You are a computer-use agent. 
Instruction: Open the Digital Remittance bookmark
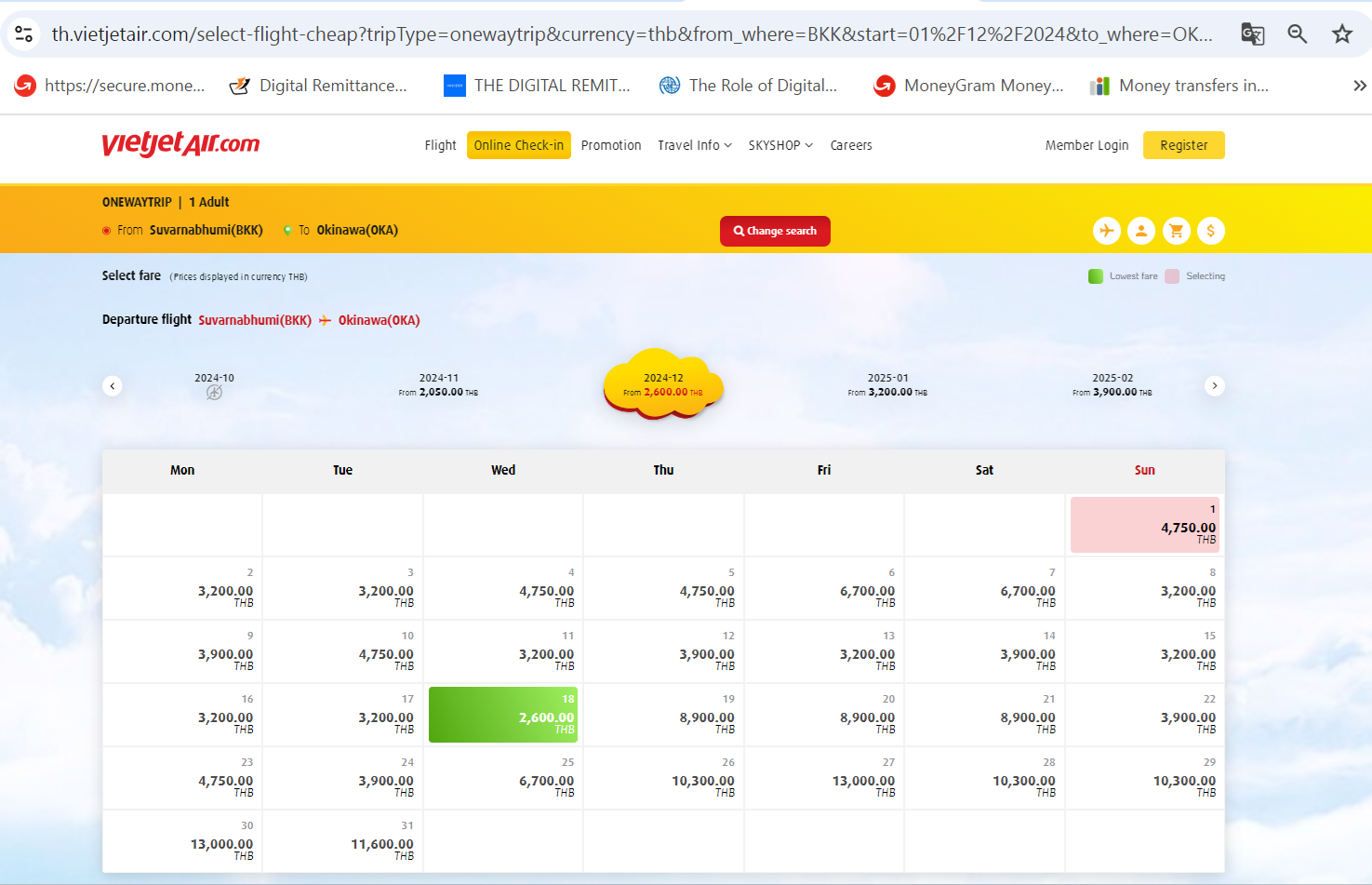318,86
